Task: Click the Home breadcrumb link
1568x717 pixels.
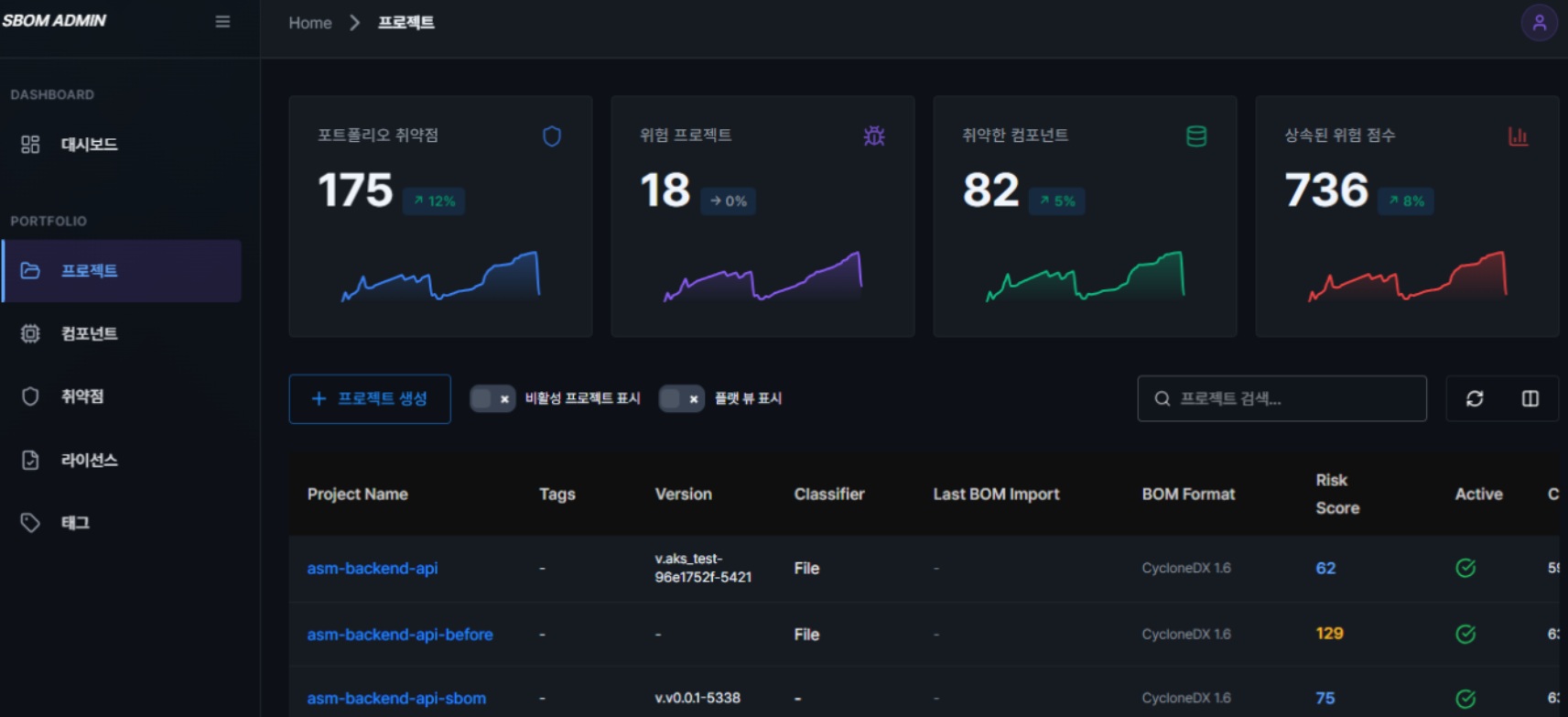Action: (310, 23)
